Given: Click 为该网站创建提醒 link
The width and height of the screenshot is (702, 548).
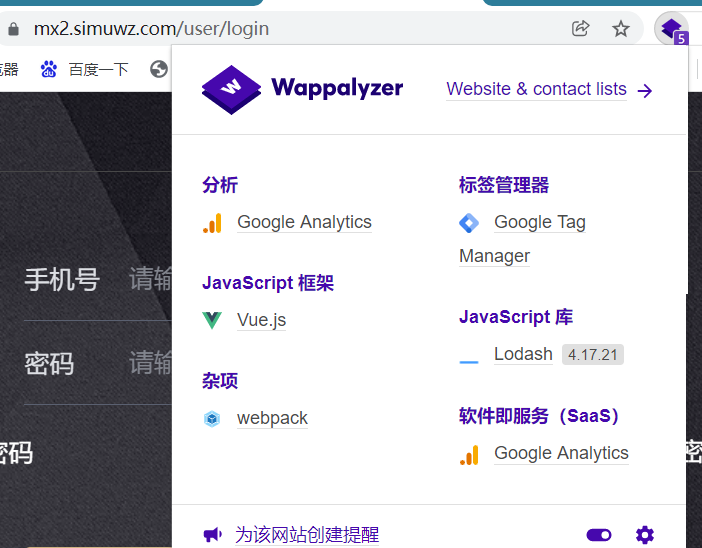Looking at the screenshot, I should point(307,535).
